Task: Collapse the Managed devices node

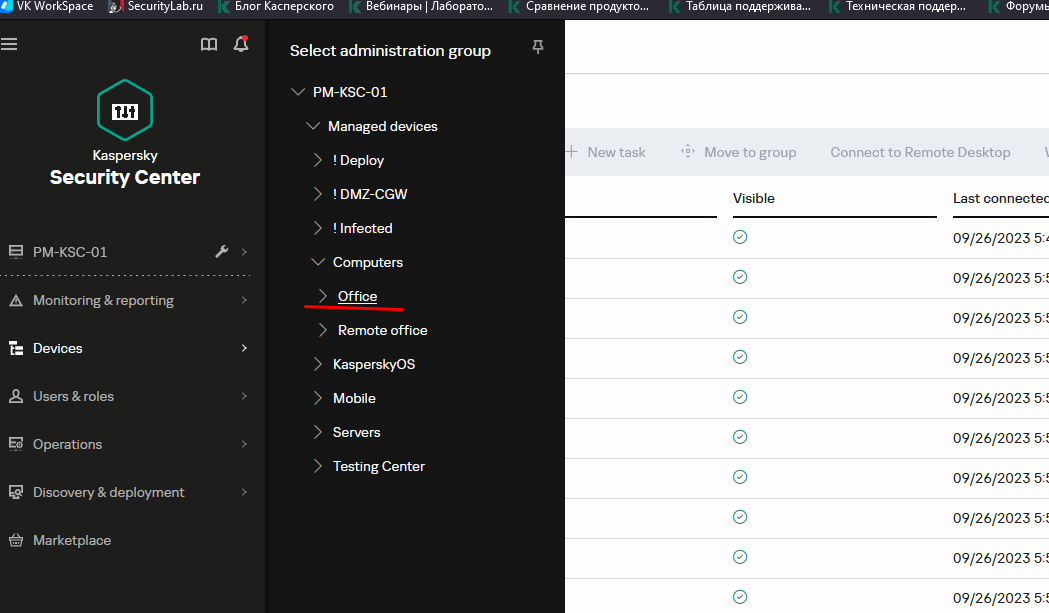Action: point(313,126)
